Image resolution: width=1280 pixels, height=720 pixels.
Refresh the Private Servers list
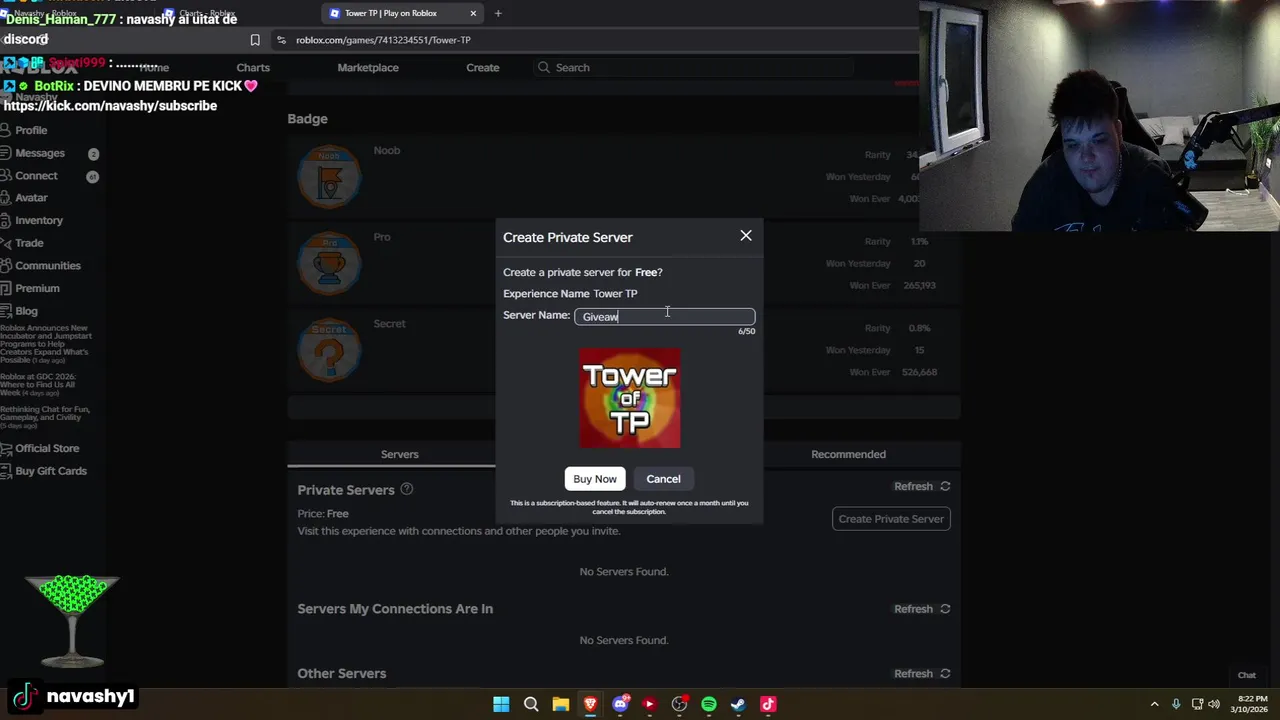922,486
